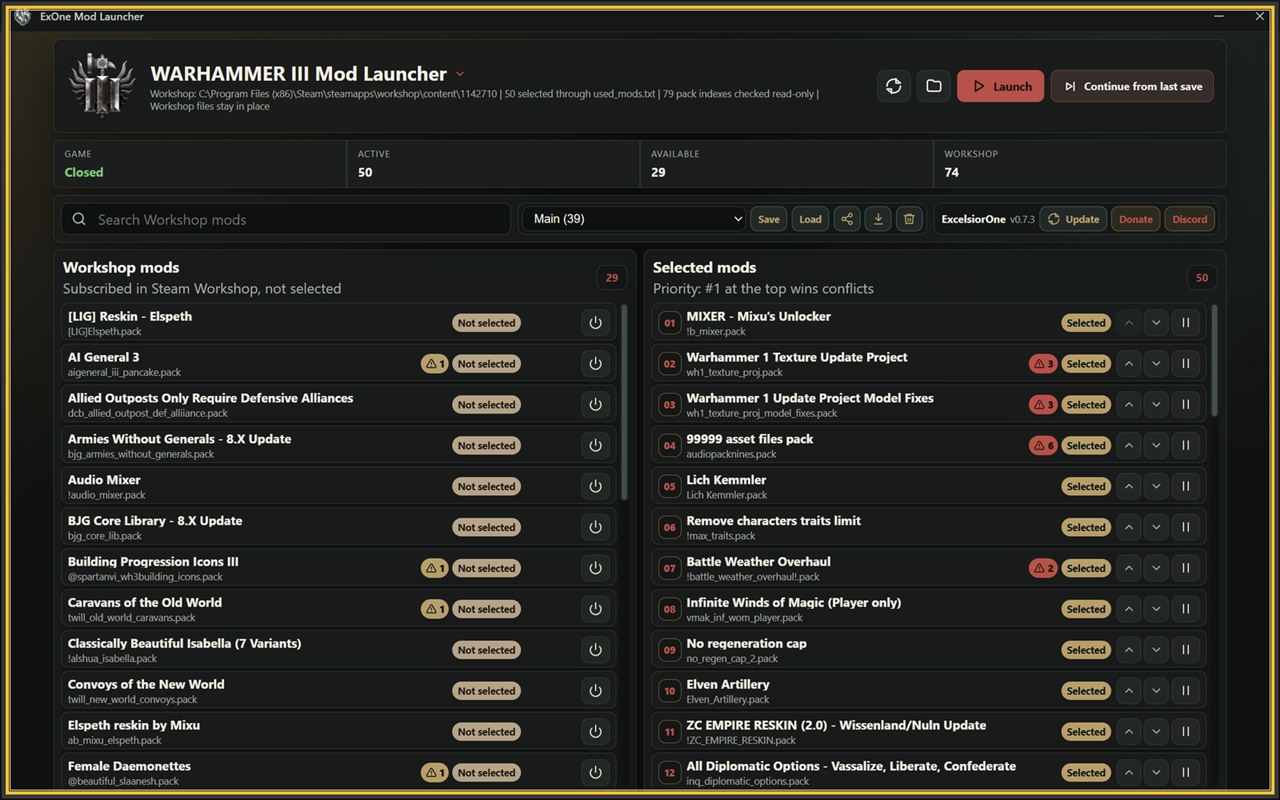Open the game switcher chevron beside title
1280x800 pixels.
(460, 74)
